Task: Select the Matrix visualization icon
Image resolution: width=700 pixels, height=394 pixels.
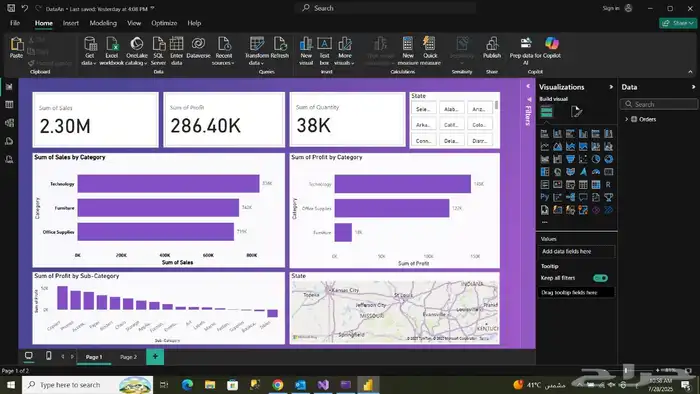Action: point(596,184)
